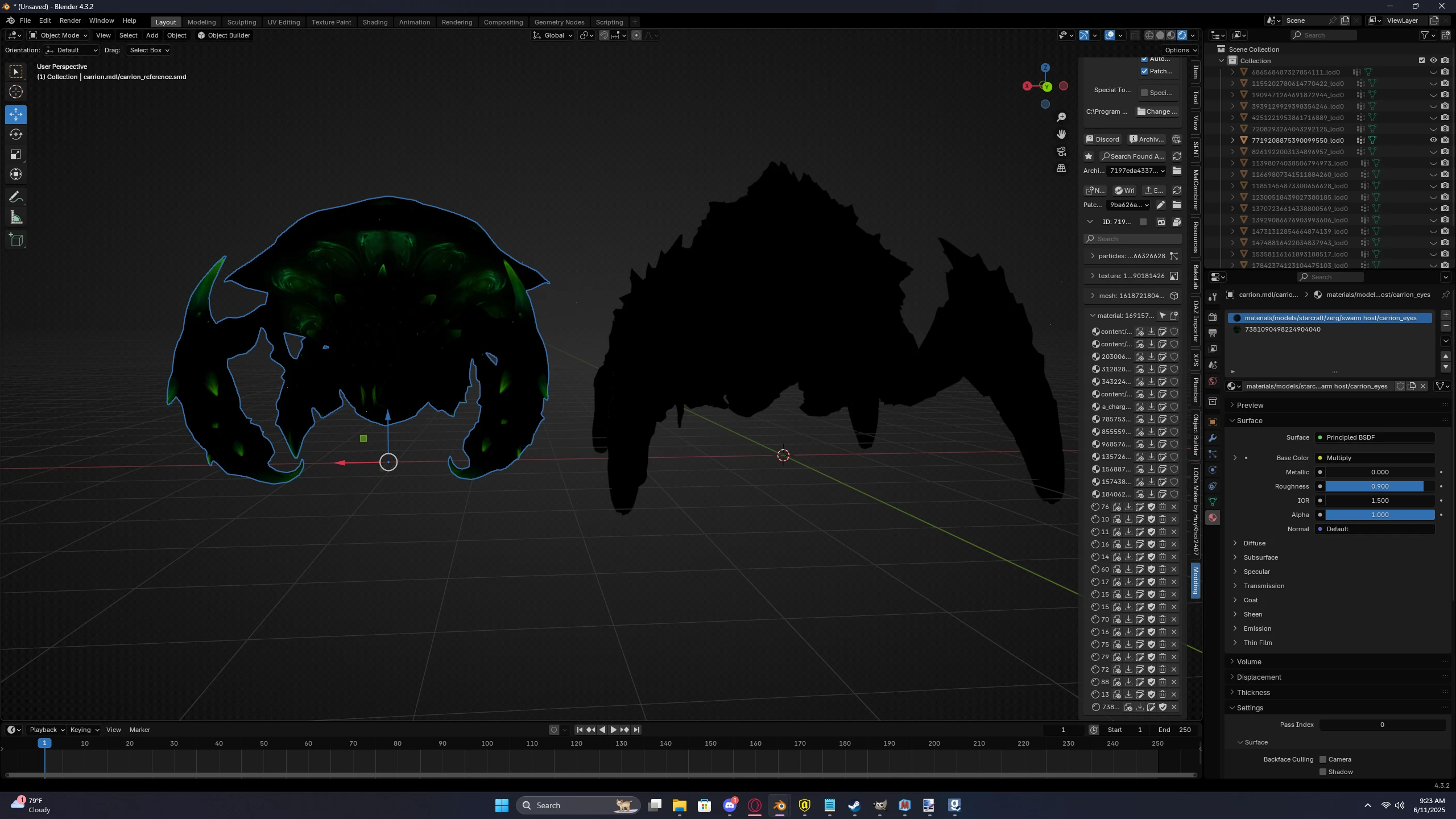Toggle the Patch checkbox
The width and height of the screenshot is (1456, 819).
1144,71
